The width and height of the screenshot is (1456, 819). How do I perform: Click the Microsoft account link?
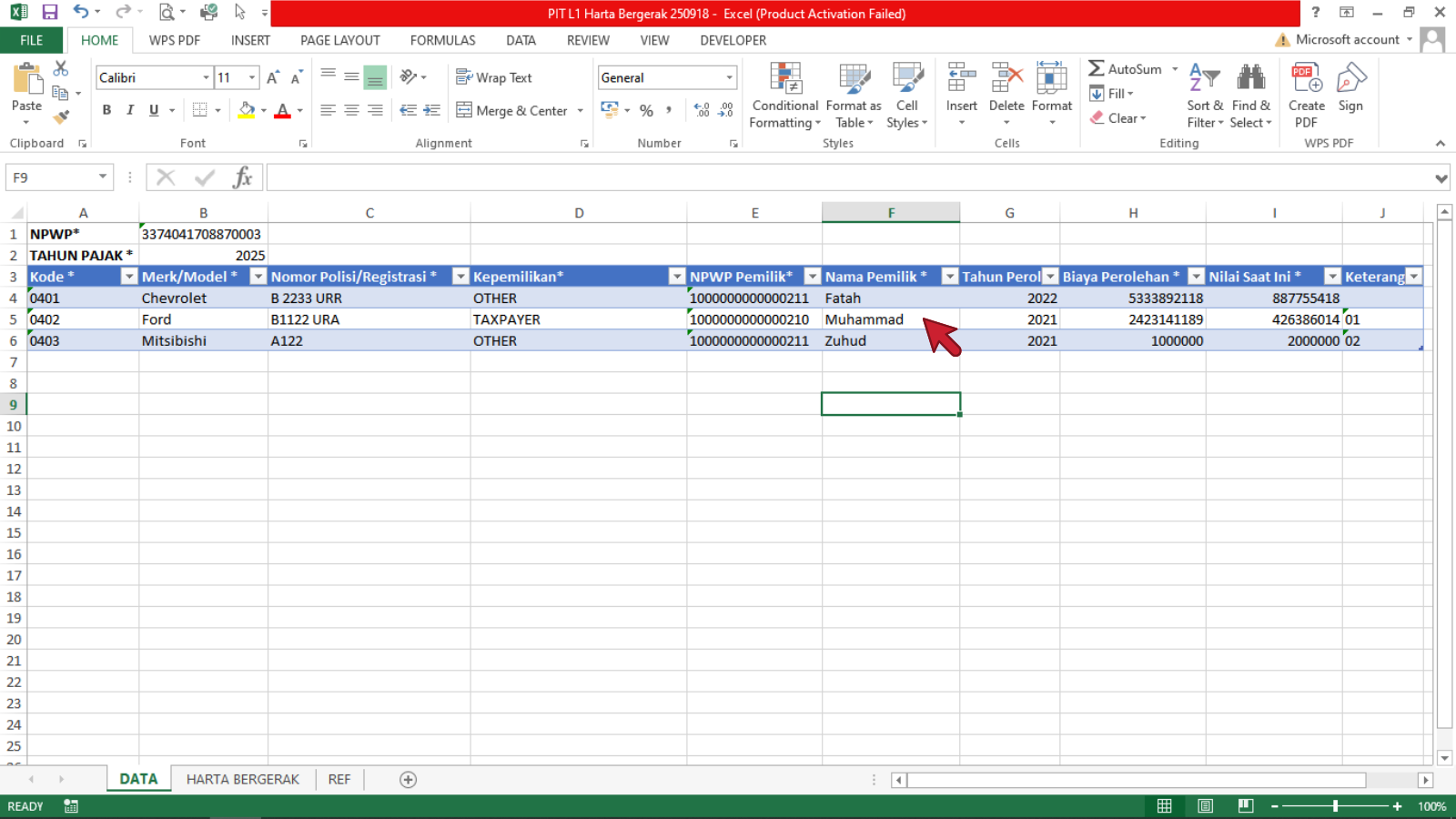point(1347,39)
